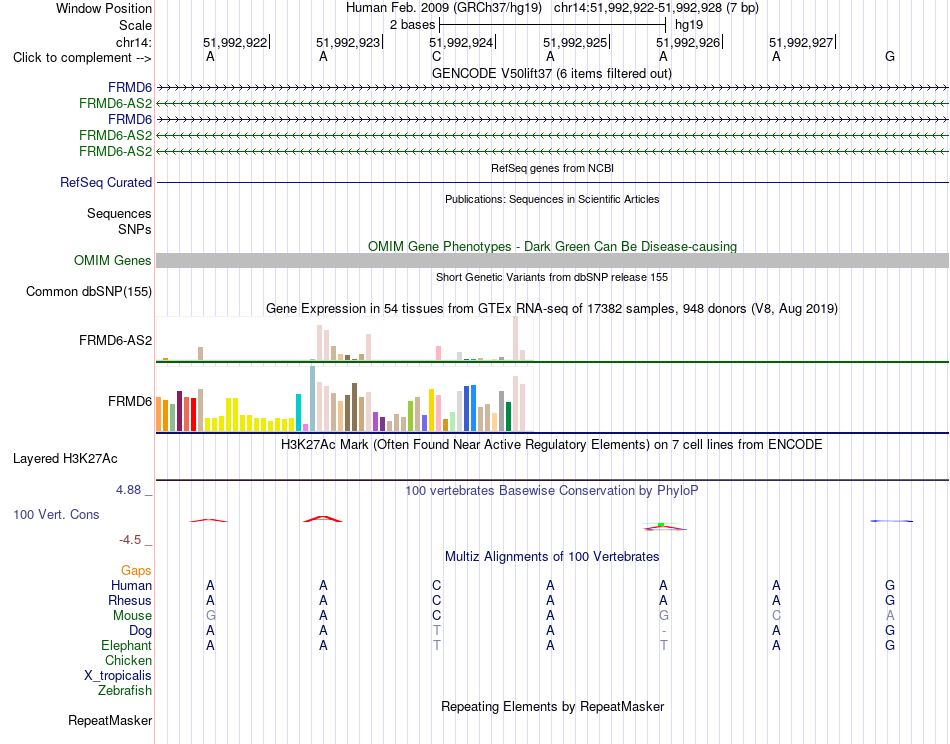The image size is (950, 744).
Task: Click coordinate label 51,992,925
Action: click(x=575, y=42)
